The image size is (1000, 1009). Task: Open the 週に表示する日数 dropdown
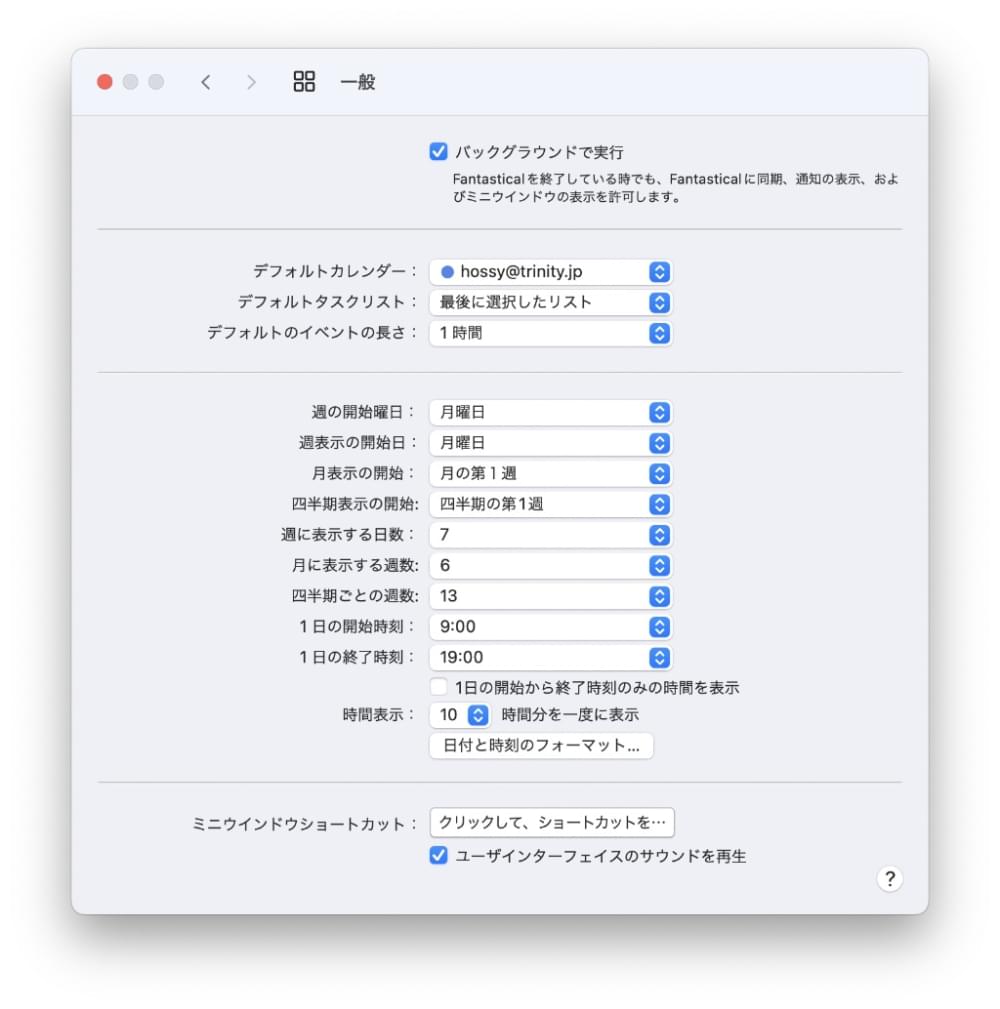click(x=550, y=535)
